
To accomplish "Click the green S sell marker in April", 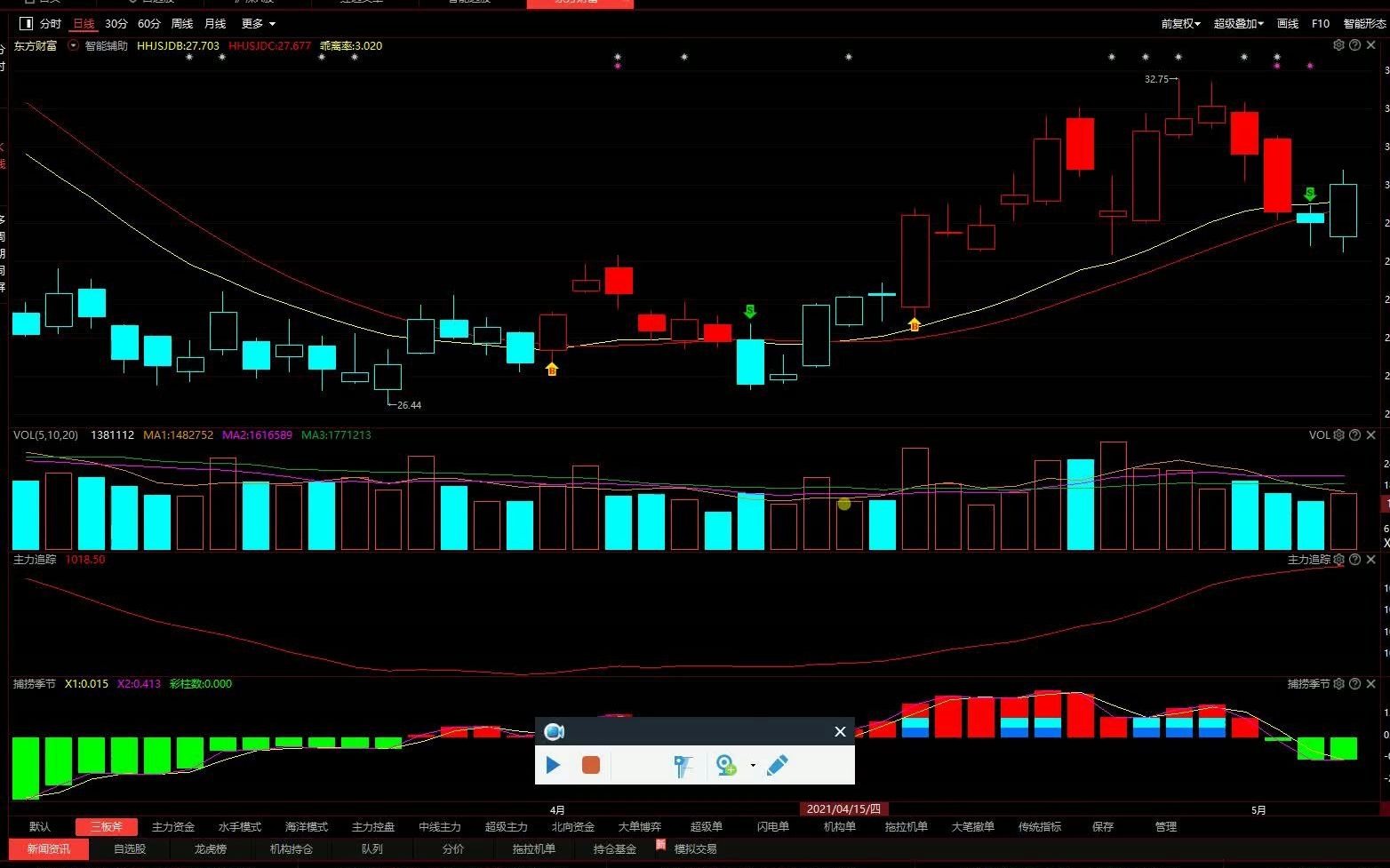I will 750,312.
